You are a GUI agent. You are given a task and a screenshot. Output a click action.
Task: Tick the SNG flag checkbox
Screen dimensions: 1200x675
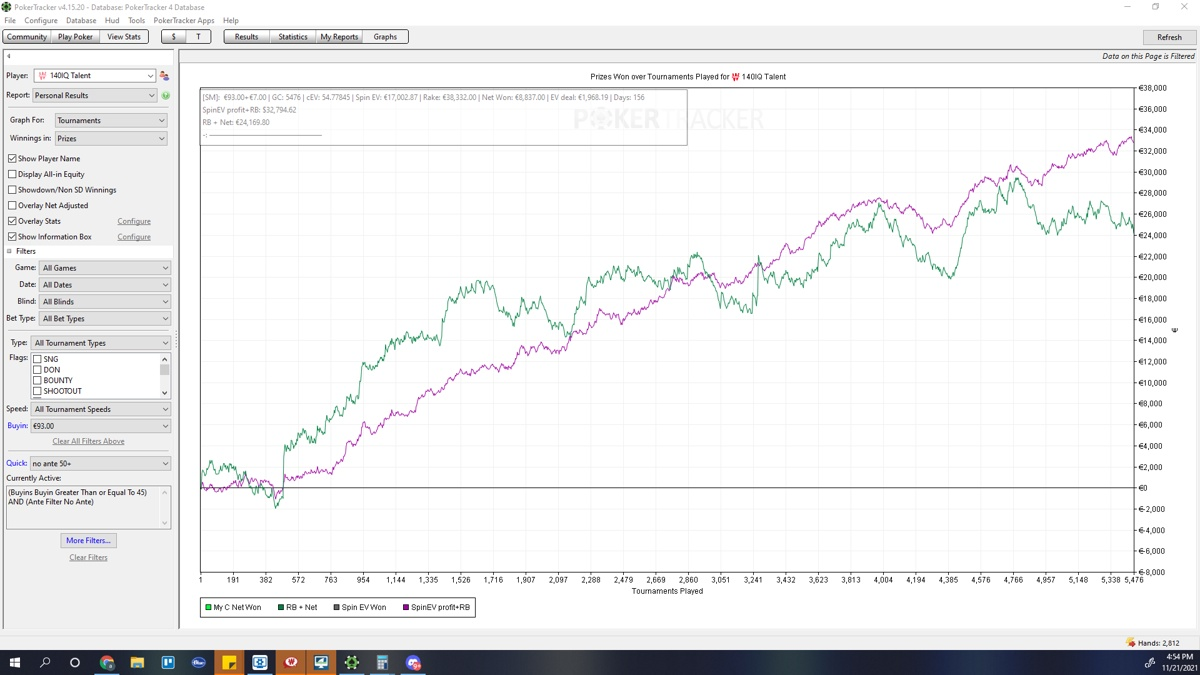(x=38, y=359)
